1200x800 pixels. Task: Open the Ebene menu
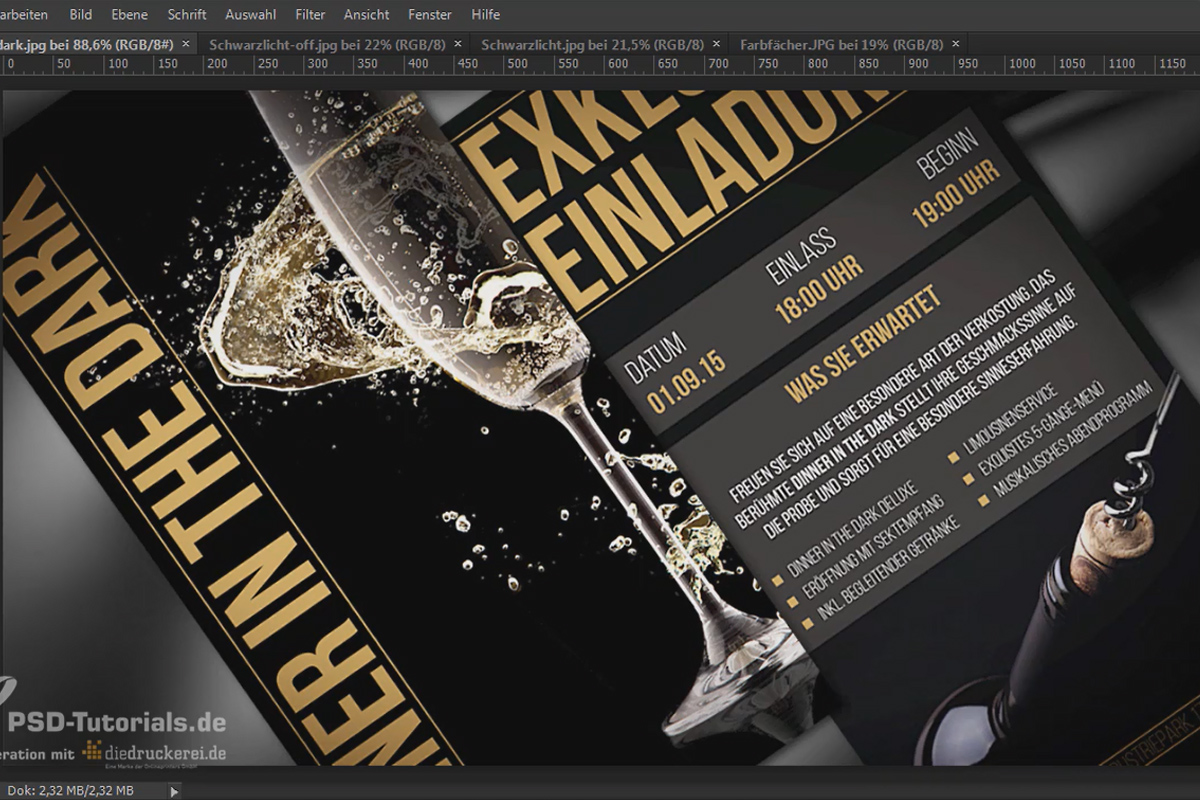(x=129, y=15)
